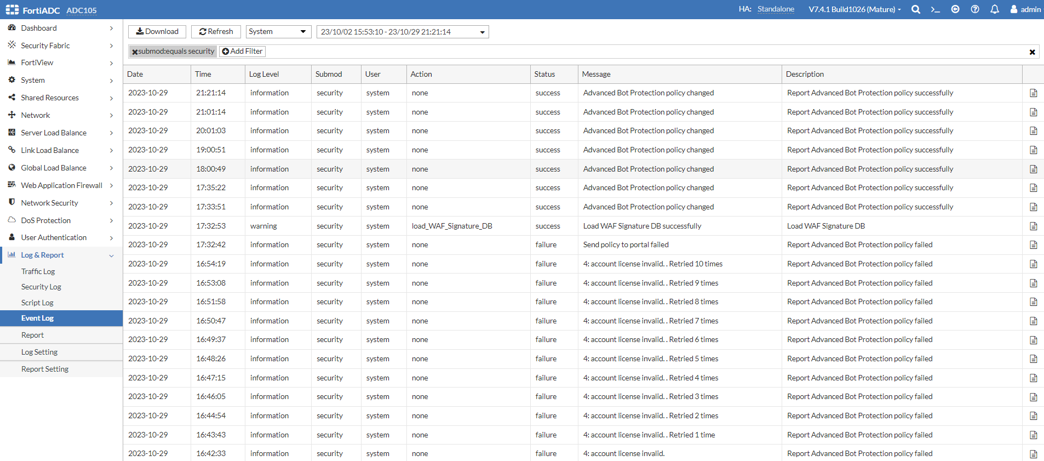Open the help question mark icon
Screen dimensions: 1044x461
coord(975,9)
